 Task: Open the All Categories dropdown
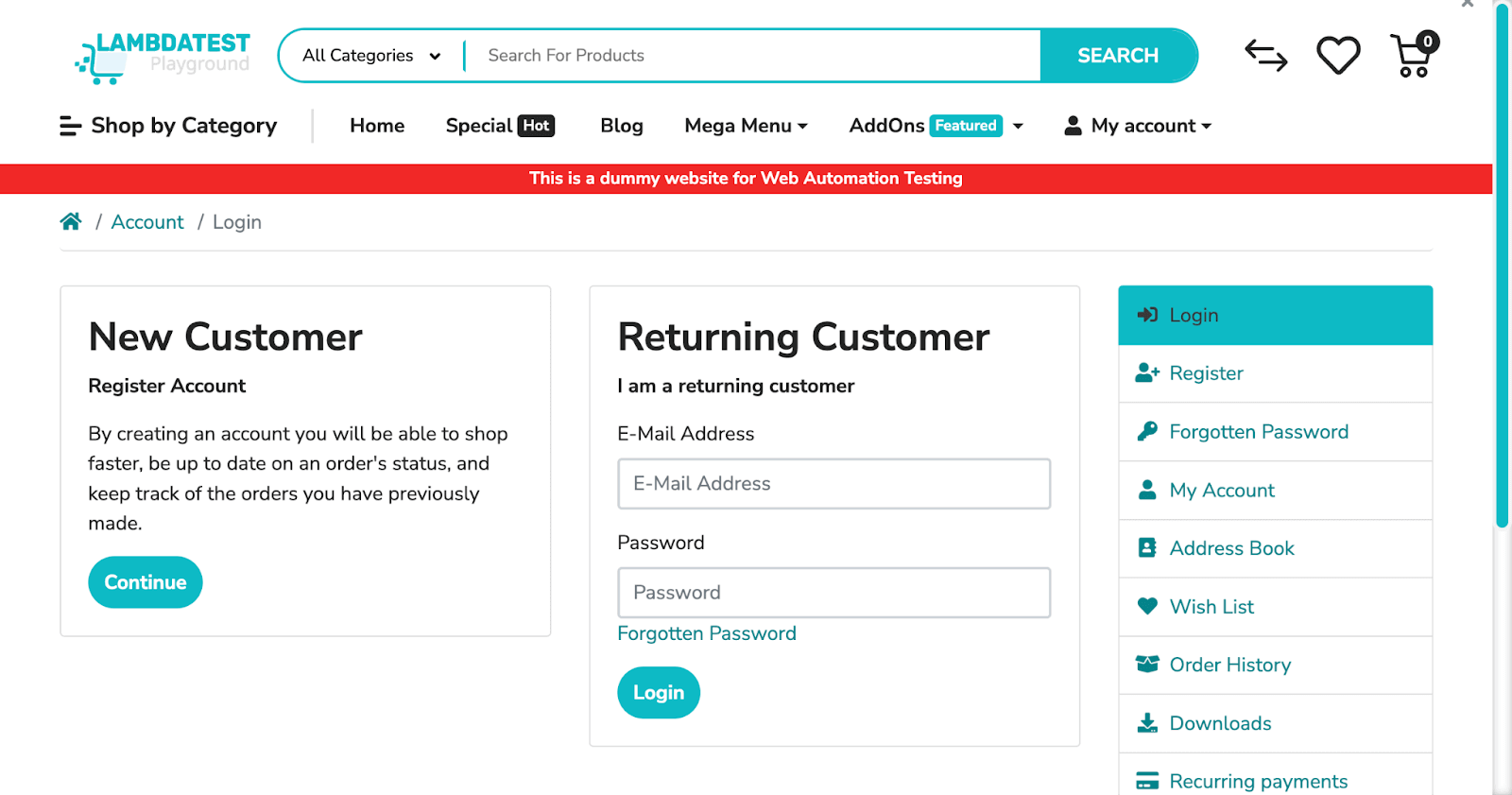[371, 56]
